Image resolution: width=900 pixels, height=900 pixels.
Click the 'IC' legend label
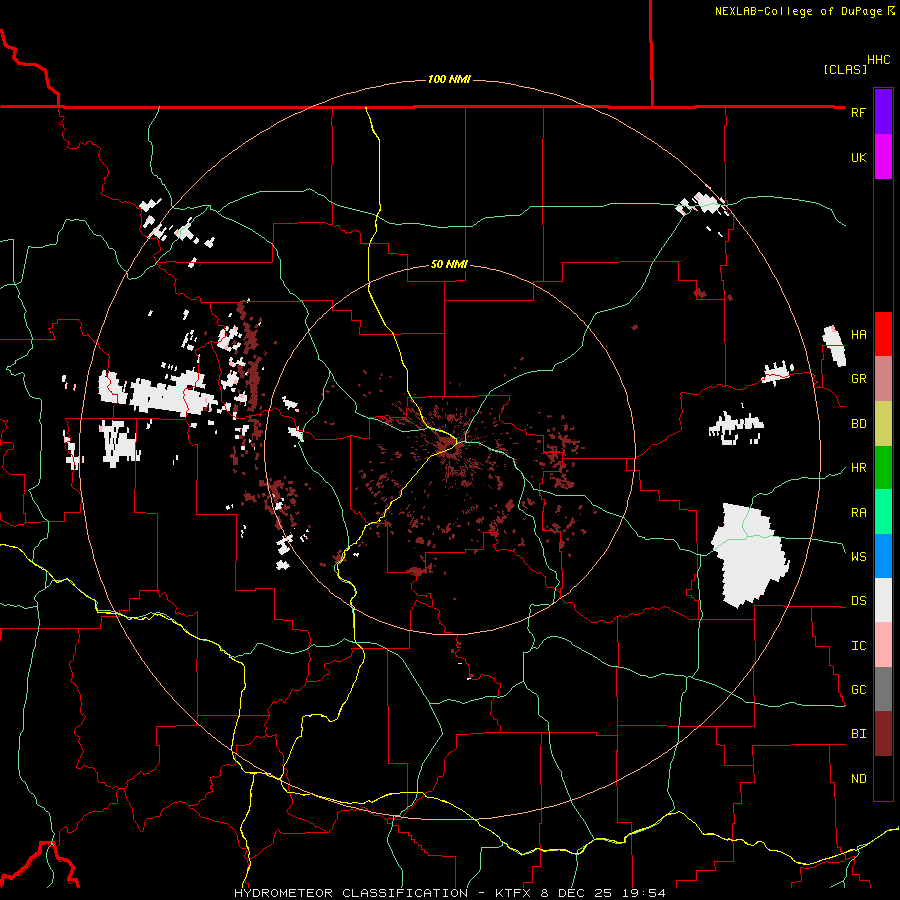click(858, 646)
